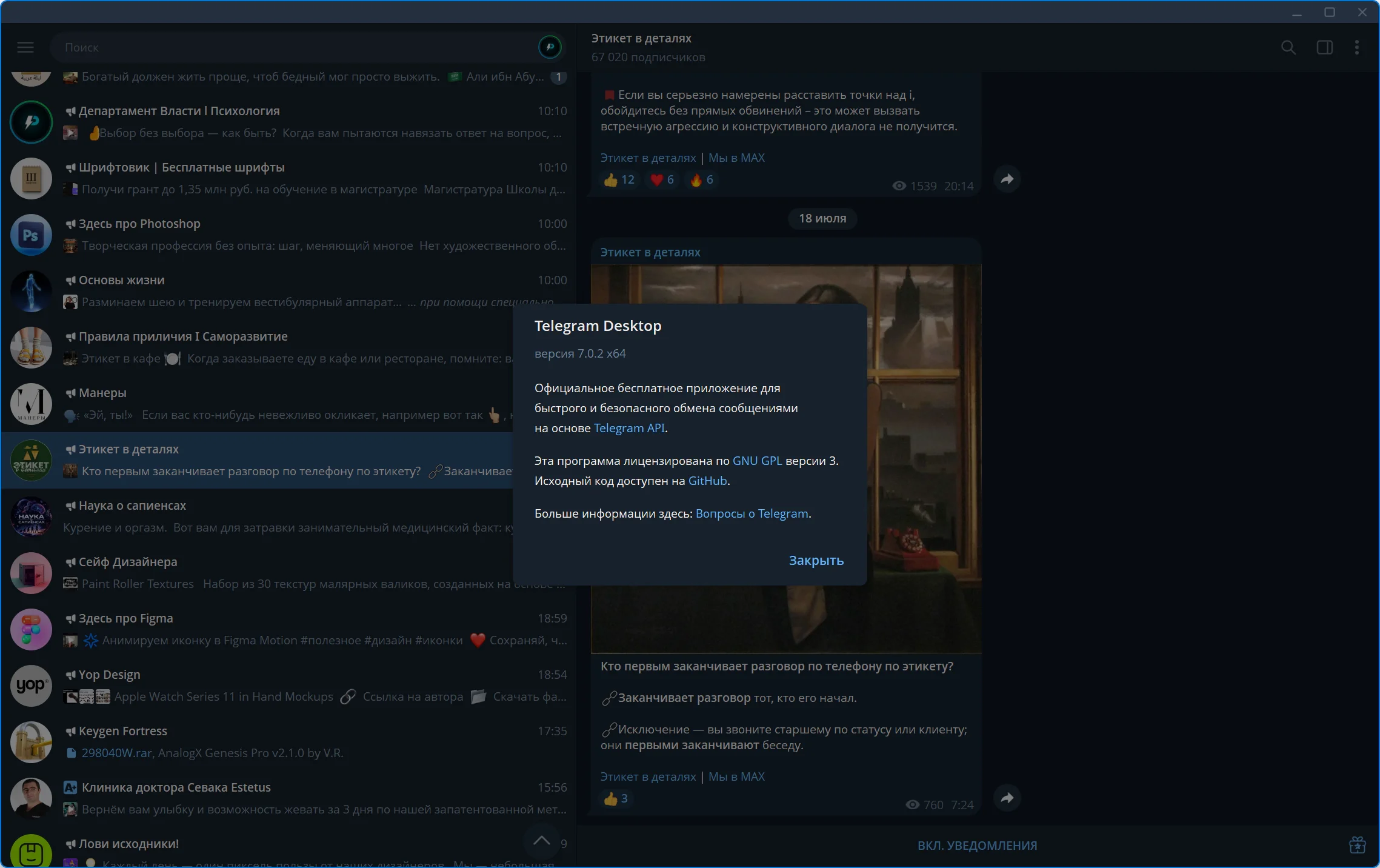
Task: Share the 20:14 post with forward arrow
Action: tap(1007, 179)
